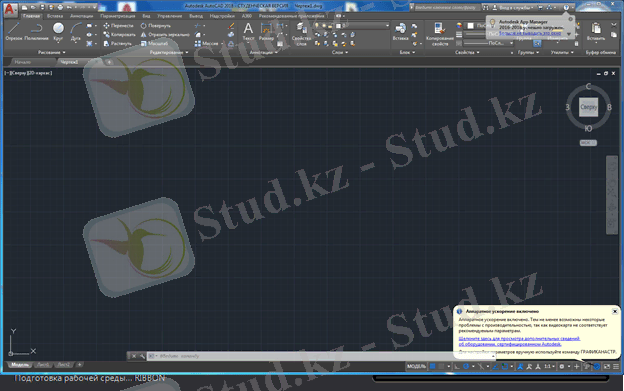Screen dimensions: 624x391
Task: Click the Повернуть (rotate) command
Action: (156, 25)
